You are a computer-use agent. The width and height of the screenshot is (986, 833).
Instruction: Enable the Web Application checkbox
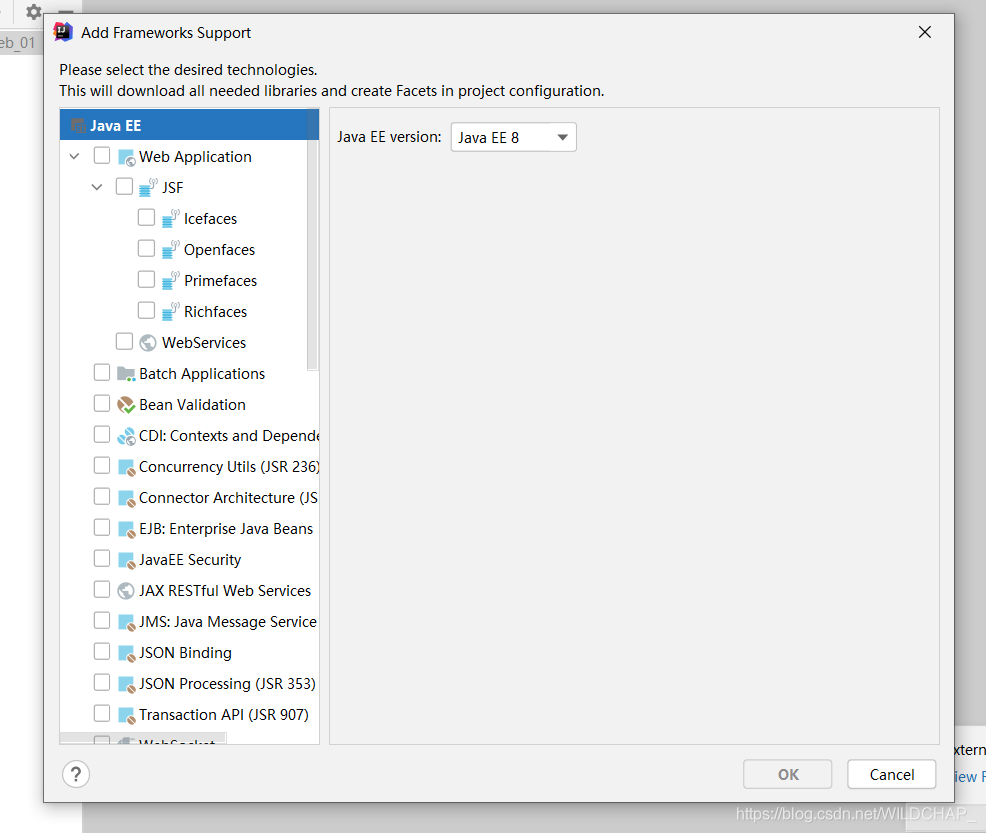click(102, 155)
